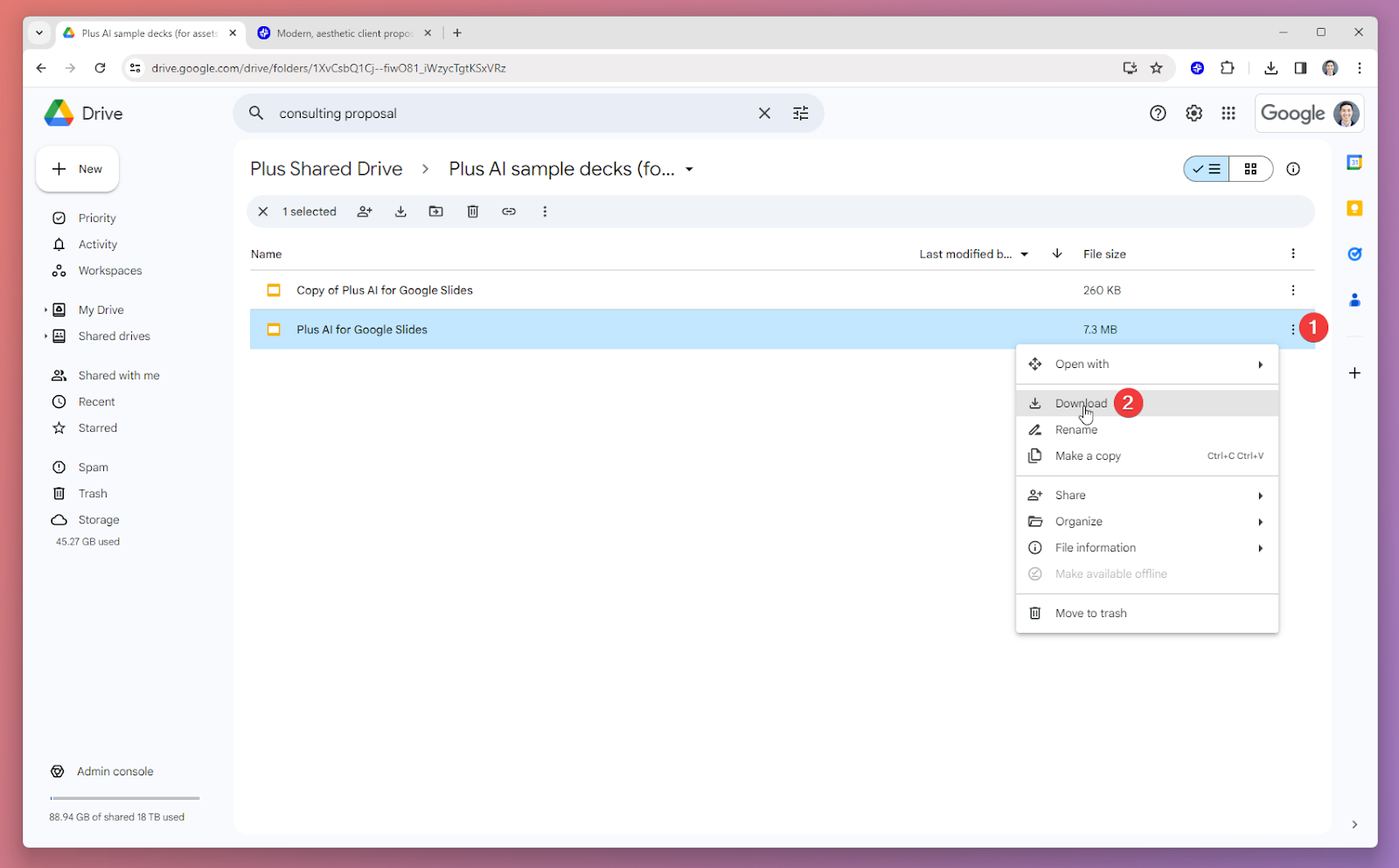Switch to Modern aesthetic client proposal tab
The height and width of the screenshot is (868, 1399).
click(344, 33)
